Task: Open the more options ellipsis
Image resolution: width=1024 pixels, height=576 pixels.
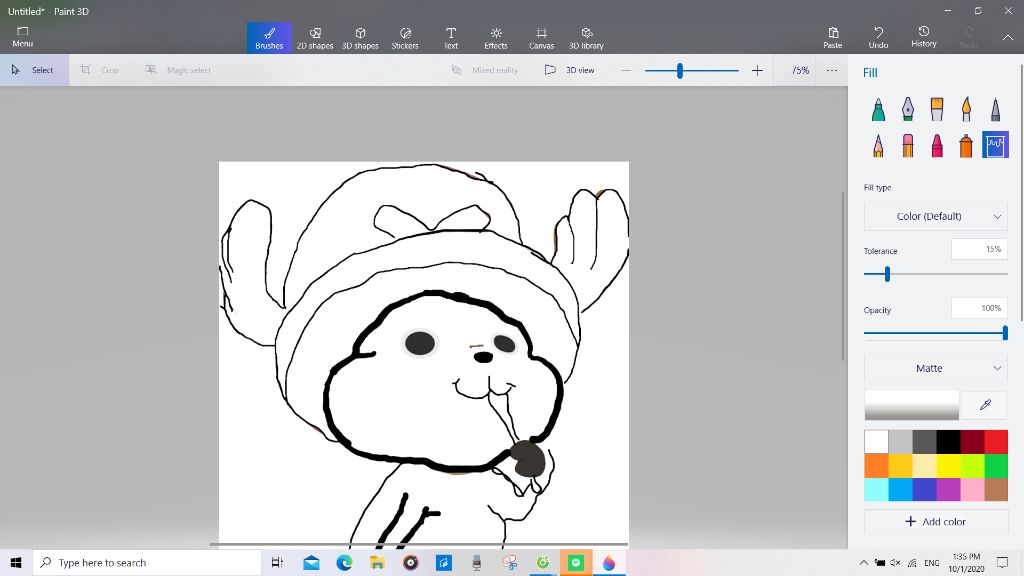Action: pyautogui.click(x=831, y=70)
